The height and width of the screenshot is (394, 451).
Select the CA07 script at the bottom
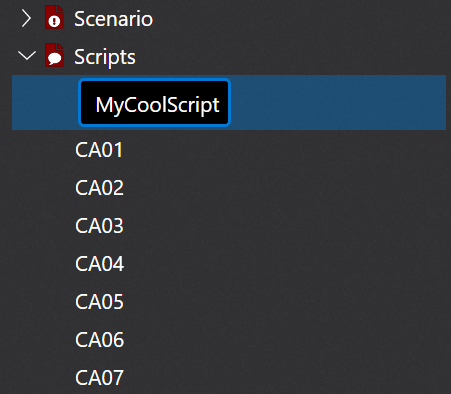coord(99,378)
